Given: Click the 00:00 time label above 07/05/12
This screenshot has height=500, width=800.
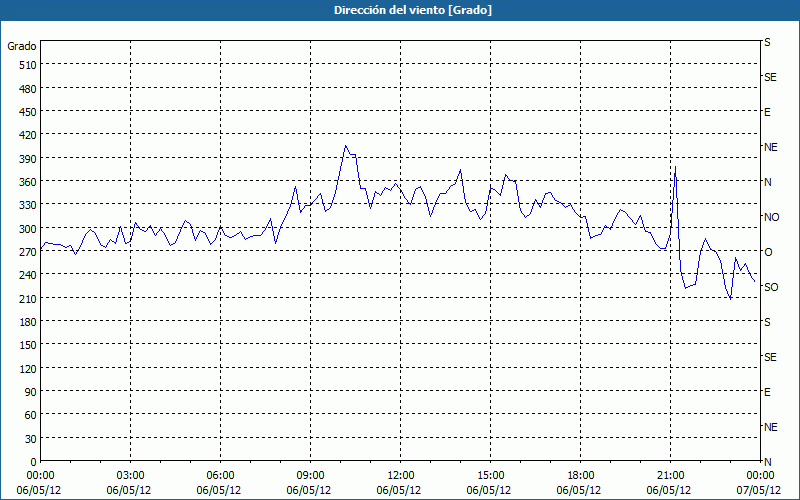Looking at the screenshot, I should (761, 476).
